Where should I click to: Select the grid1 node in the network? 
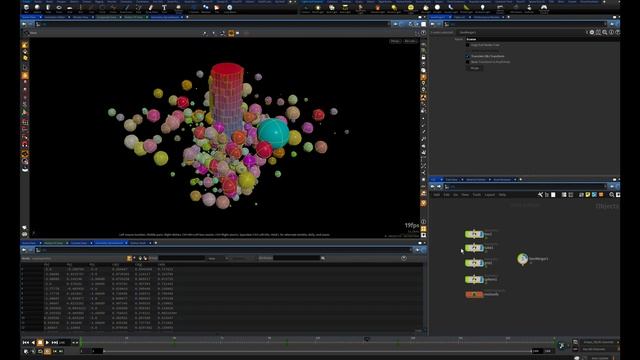coord(474,263)
